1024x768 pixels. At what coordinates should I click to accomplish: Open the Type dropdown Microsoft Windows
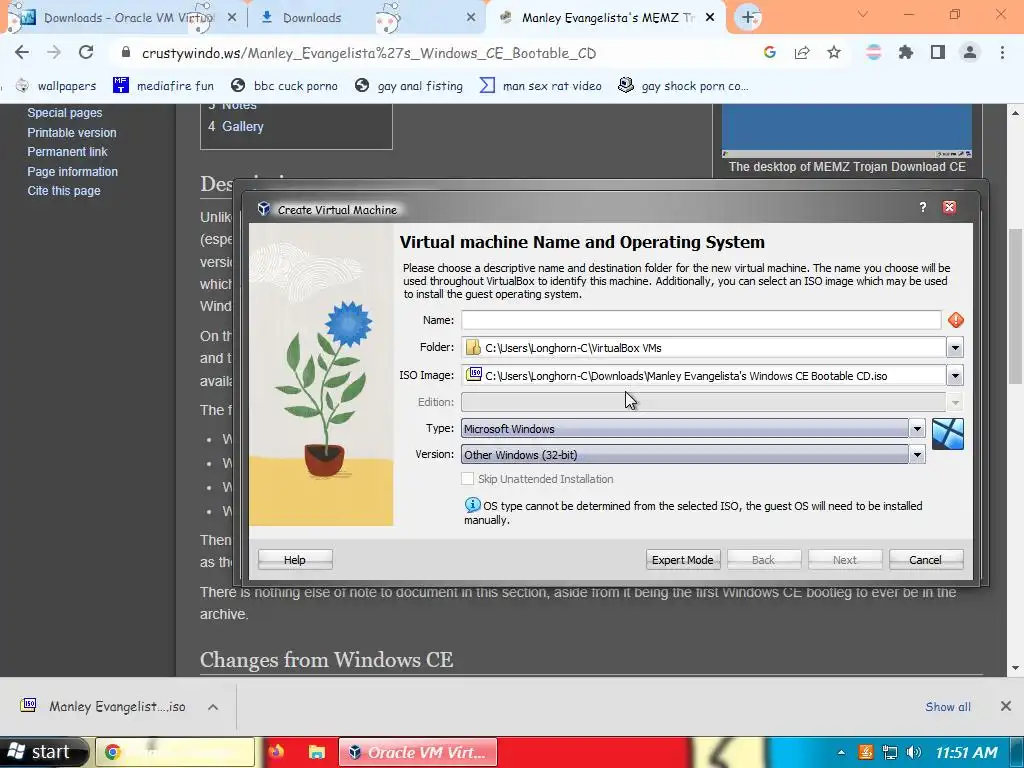(693, 428)
